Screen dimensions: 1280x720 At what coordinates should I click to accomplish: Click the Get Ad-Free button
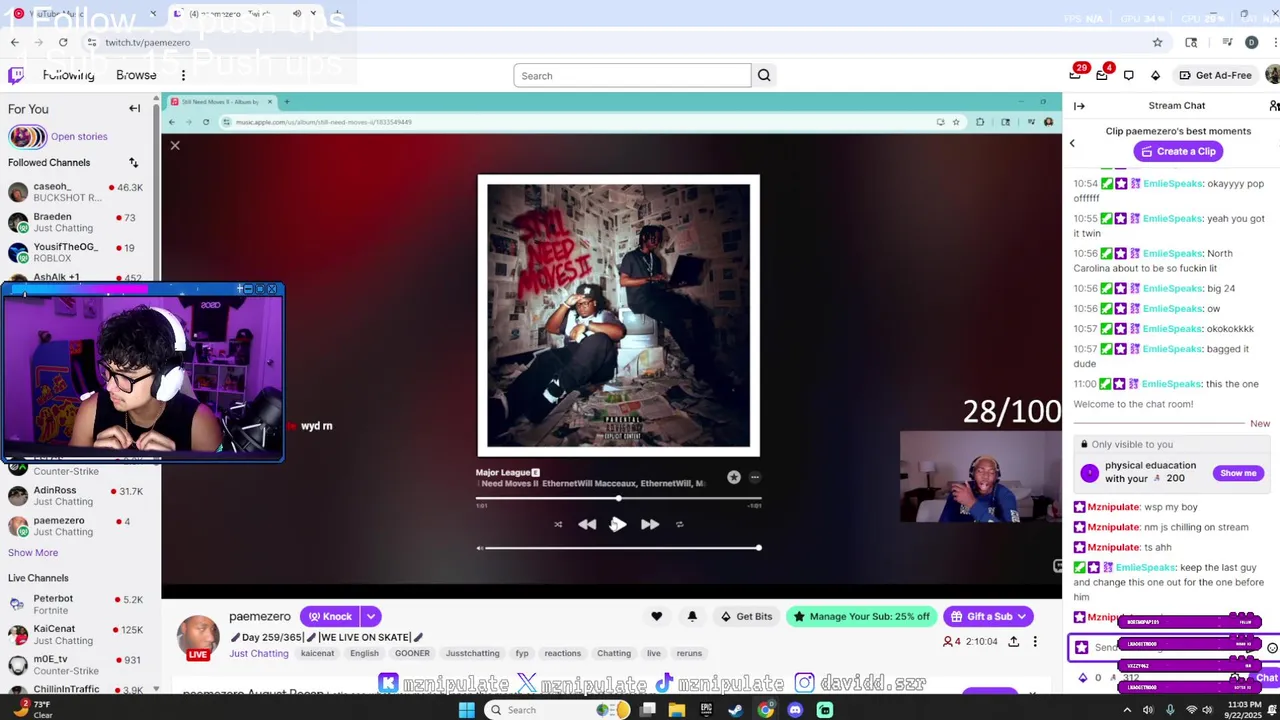[x=1215, y=75]
